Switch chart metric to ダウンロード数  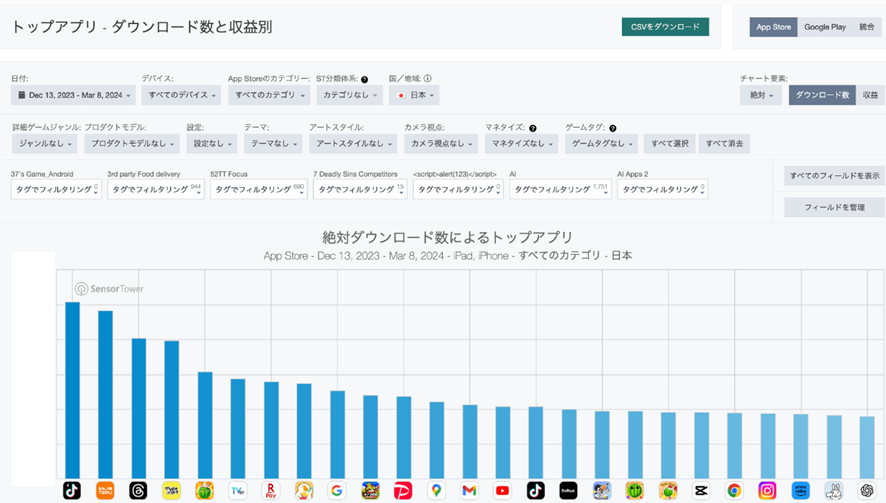click(x=821, y=95)
